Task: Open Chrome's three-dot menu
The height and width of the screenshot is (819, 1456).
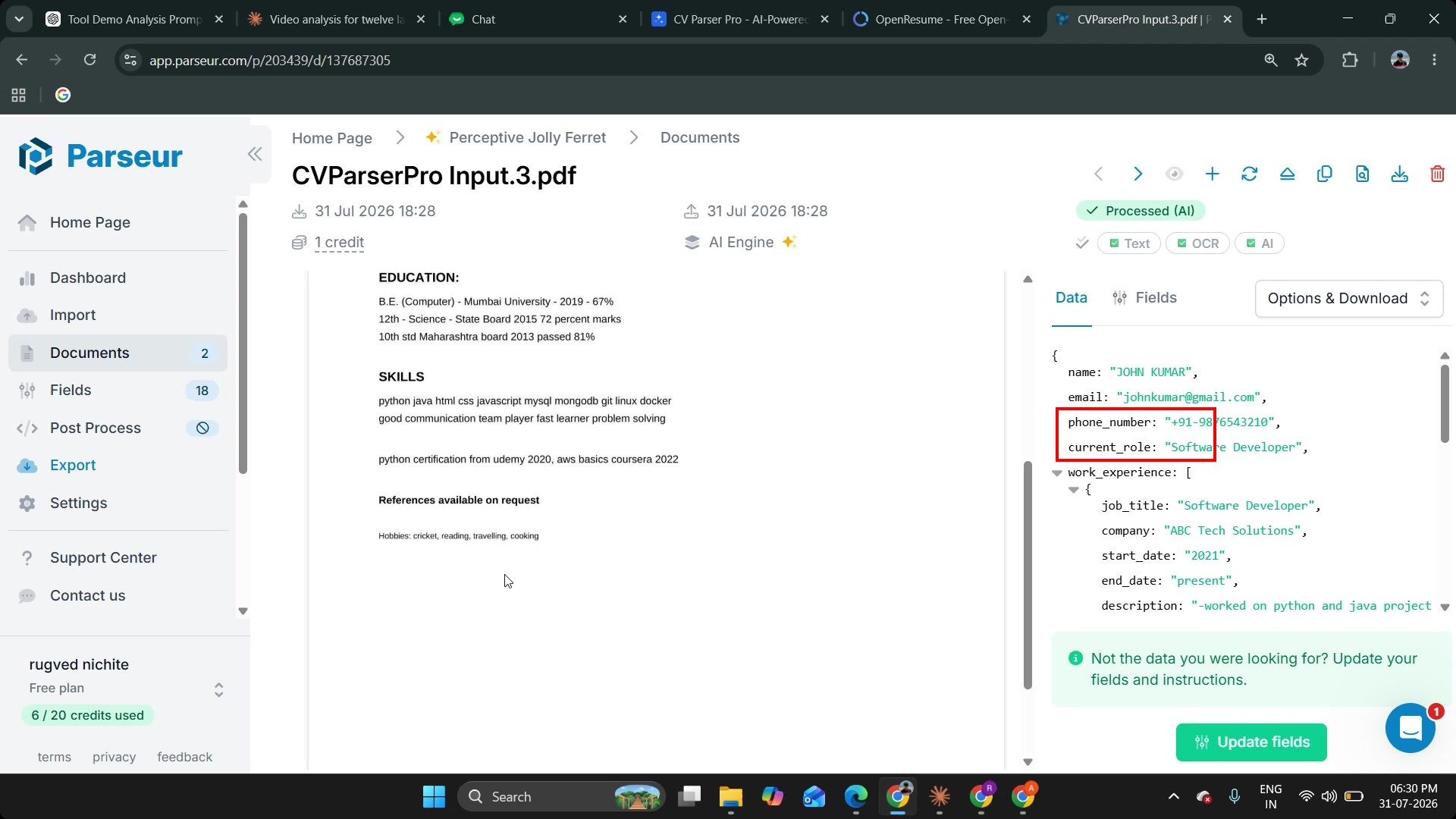Action: [x=1434, y=60]
